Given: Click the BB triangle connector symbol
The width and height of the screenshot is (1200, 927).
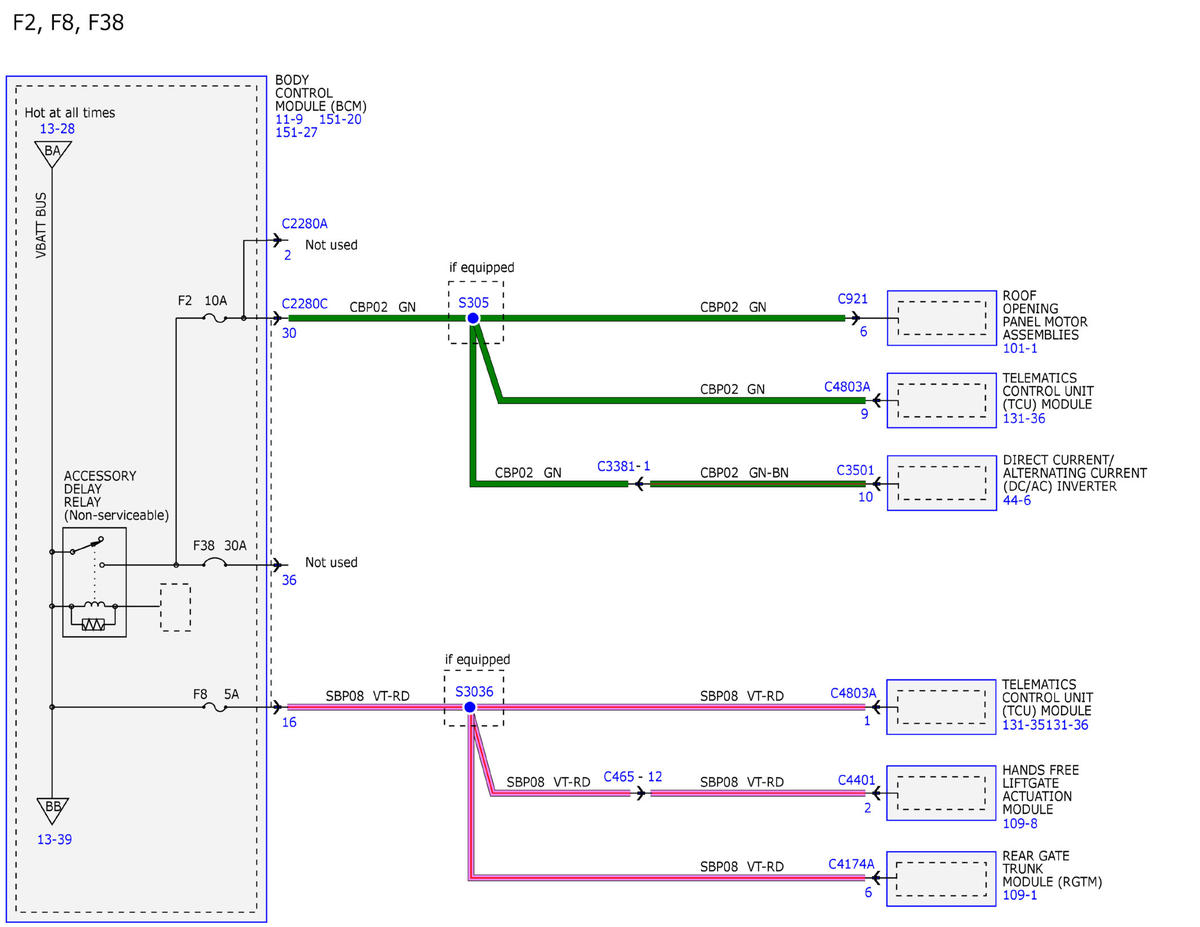Looking at the screenshot, I should [x=53, y=808].
